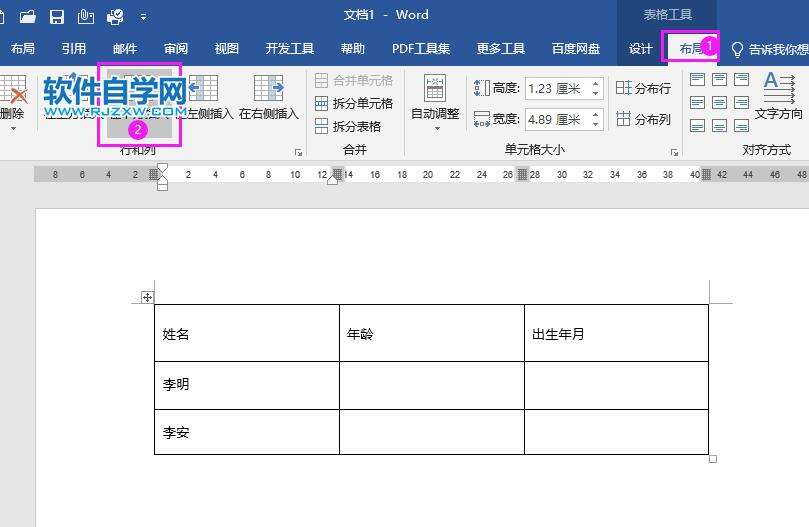Viewport: 809px width, 527px height.
Task: Click the 高度 field showing 1.23 厘米
Action: pos(556,89)
